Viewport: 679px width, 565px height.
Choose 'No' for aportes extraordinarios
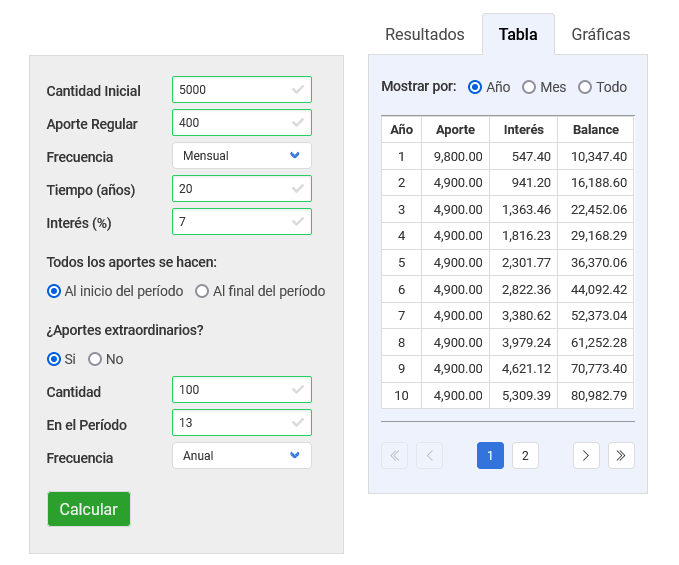pyautogui.click(x=96, y=359)
